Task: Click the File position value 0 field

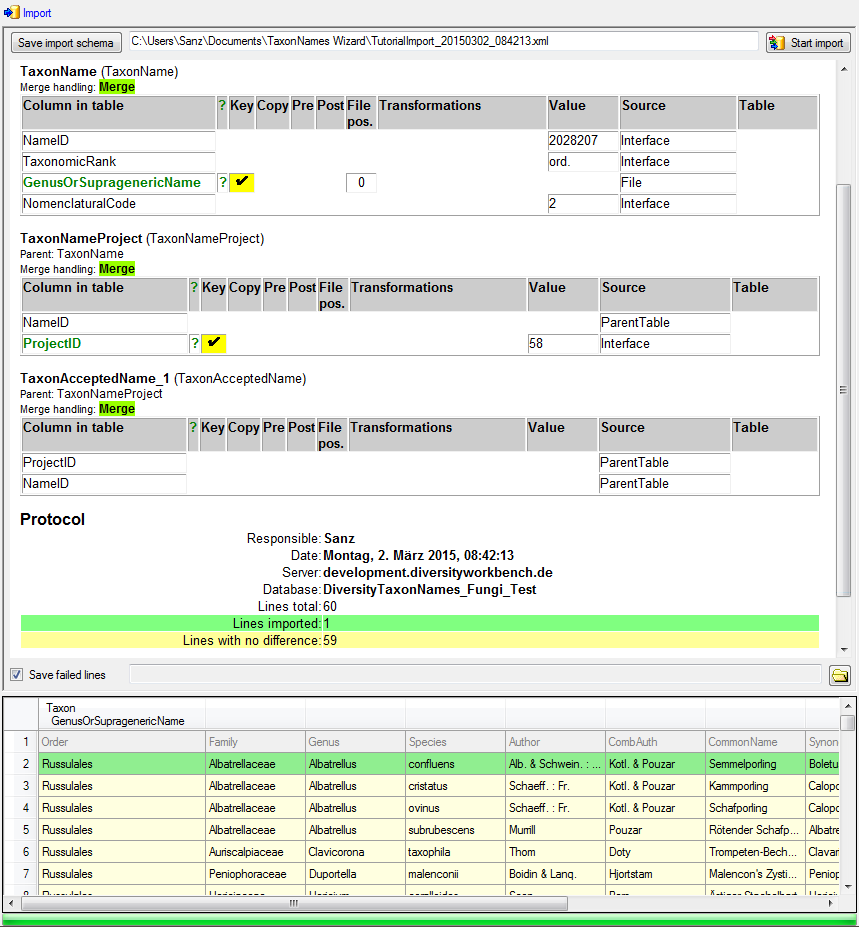Action: [361, 183]
